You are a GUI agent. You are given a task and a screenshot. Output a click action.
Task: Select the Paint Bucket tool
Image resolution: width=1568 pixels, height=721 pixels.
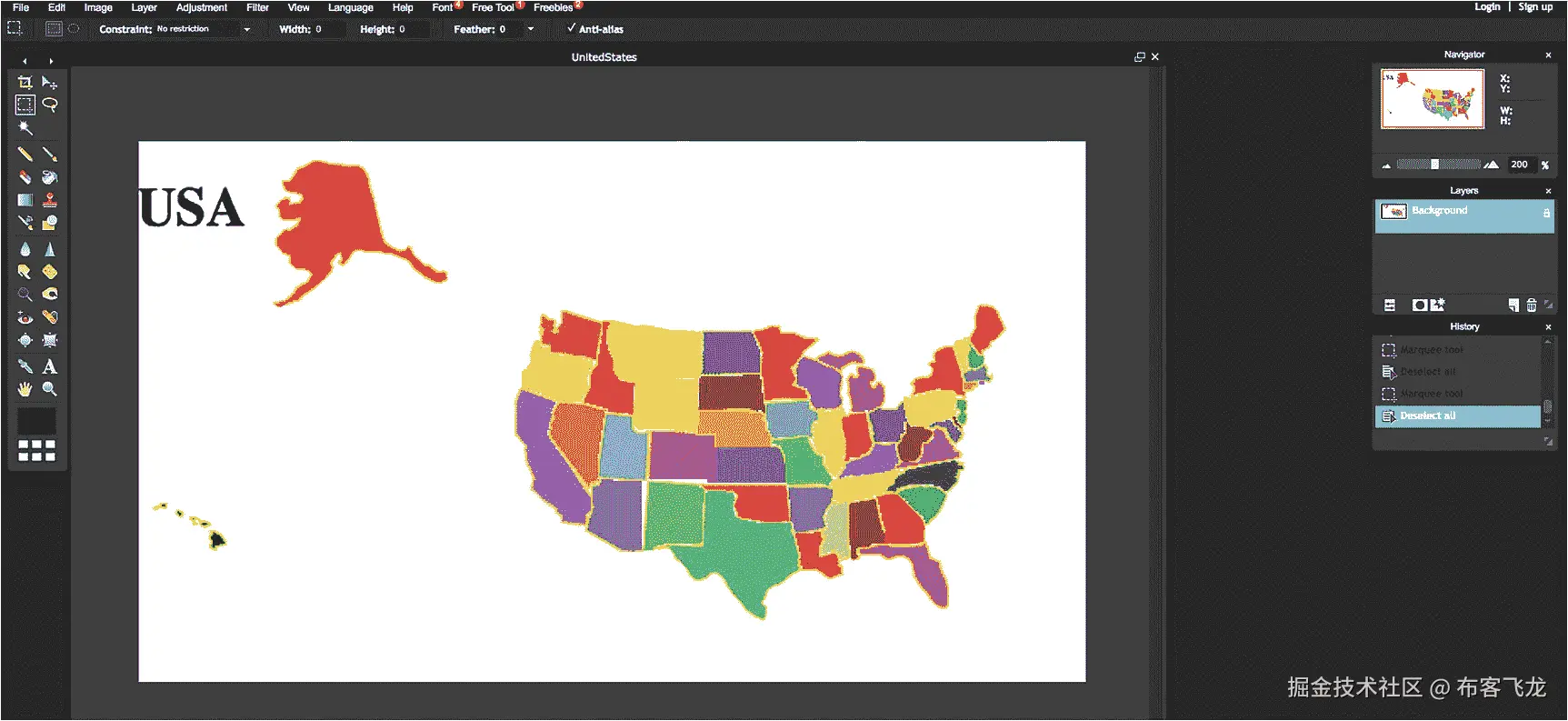(50, 177)
